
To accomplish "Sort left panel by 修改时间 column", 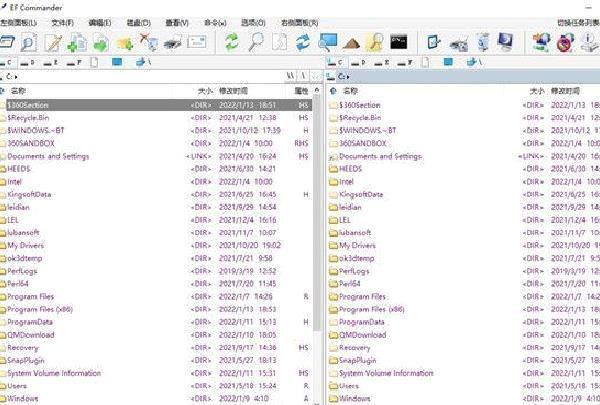I will click(233, 91).
